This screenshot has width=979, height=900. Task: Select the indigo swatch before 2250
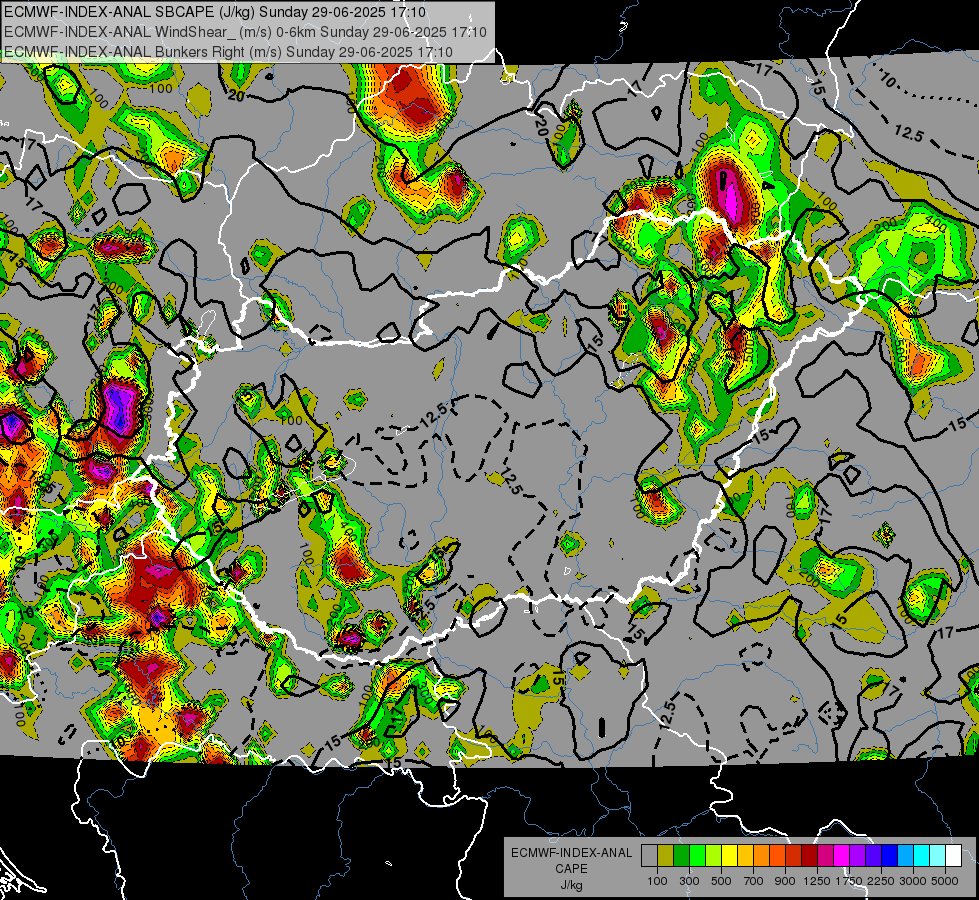tap(873, 855)
